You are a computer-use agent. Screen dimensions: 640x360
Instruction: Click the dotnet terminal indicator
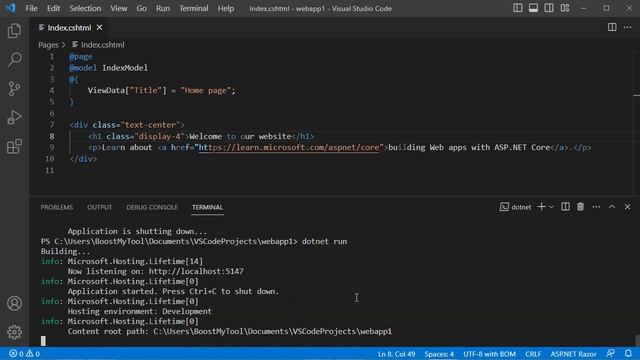click(x=516, y=207)
